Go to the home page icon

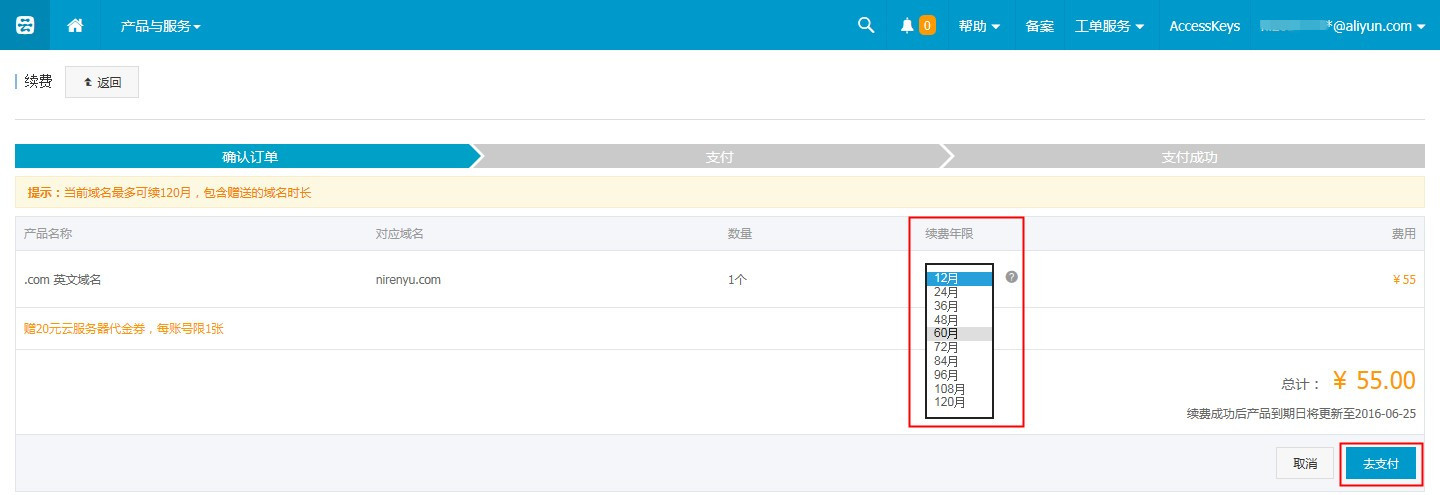[x=75, y=25]
